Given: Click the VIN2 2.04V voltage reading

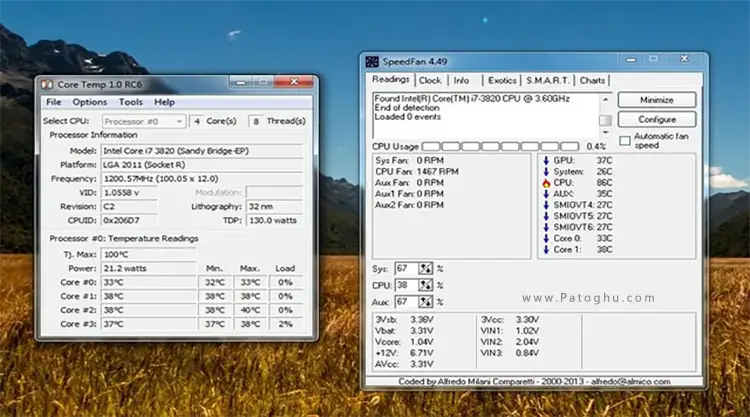Looking at the screenshot, I should (510, 342).
